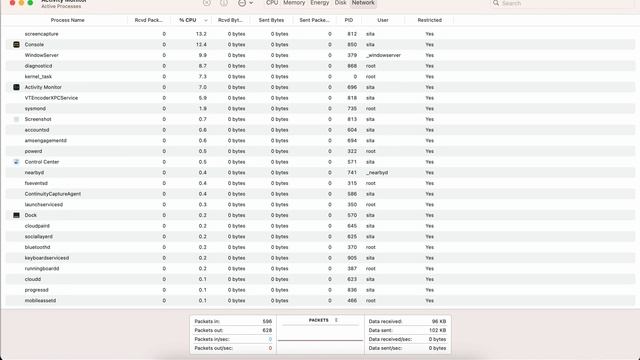Select the amsengagementd process row
640x360 pixels.
pyautogui.click(x=320, y=140)
